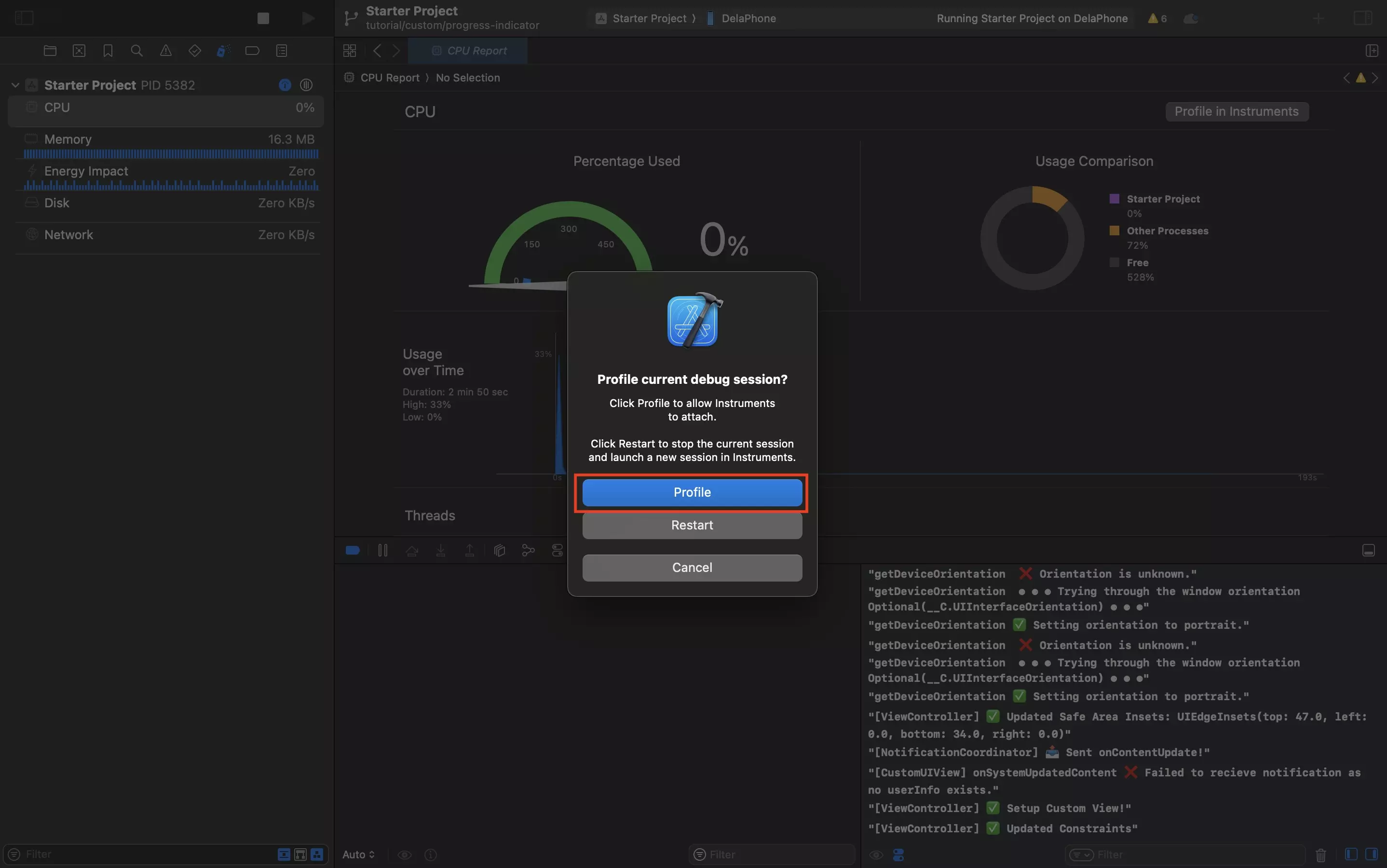Screen dimensions: 1387x868
Task: Click the plus Library button in the toolbar
Action: [x=1318, y=18]
